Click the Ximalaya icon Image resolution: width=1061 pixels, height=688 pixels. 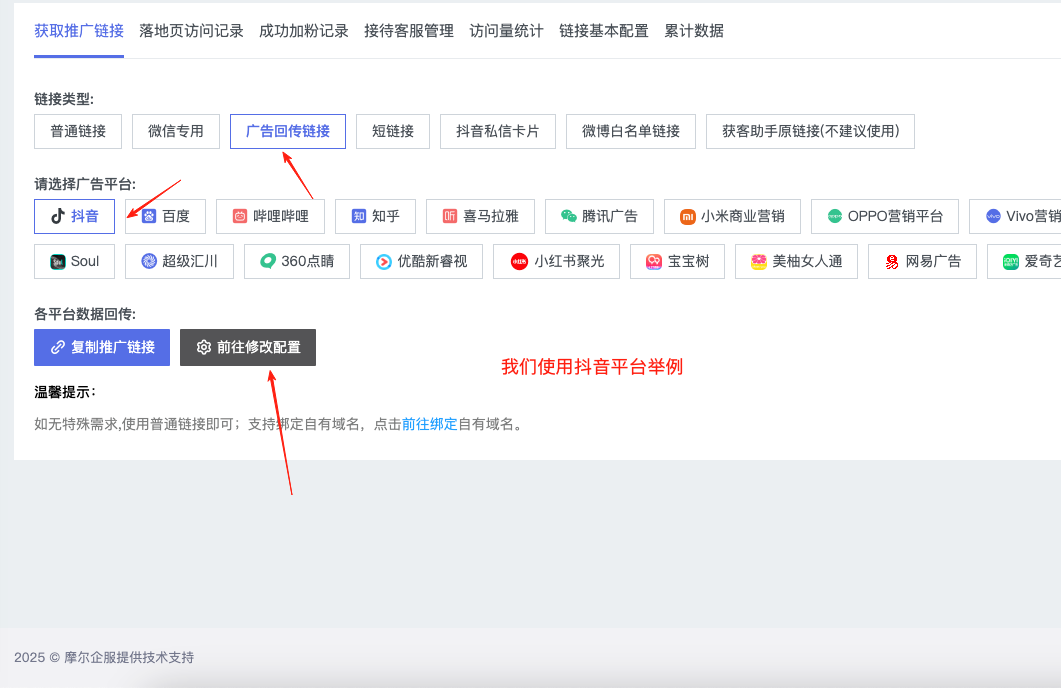(450, 216)
